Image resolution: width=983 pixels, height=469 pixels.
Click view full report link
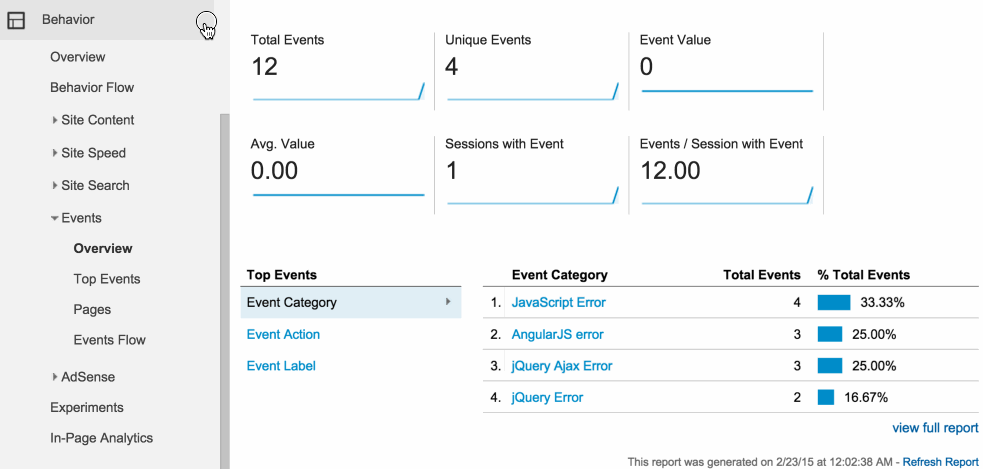tap(935, 428)
